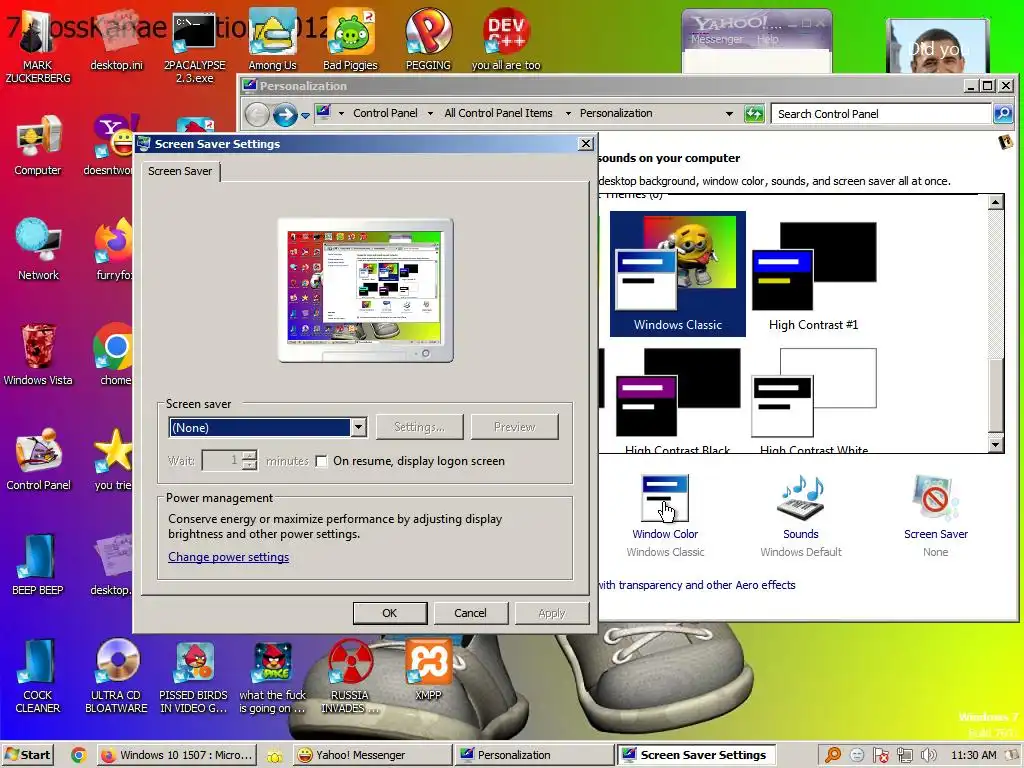Open the Among Us desktop icon
Image resolution: width=1024 pixels, height=768 pixels.
click(x=272, y=39)
